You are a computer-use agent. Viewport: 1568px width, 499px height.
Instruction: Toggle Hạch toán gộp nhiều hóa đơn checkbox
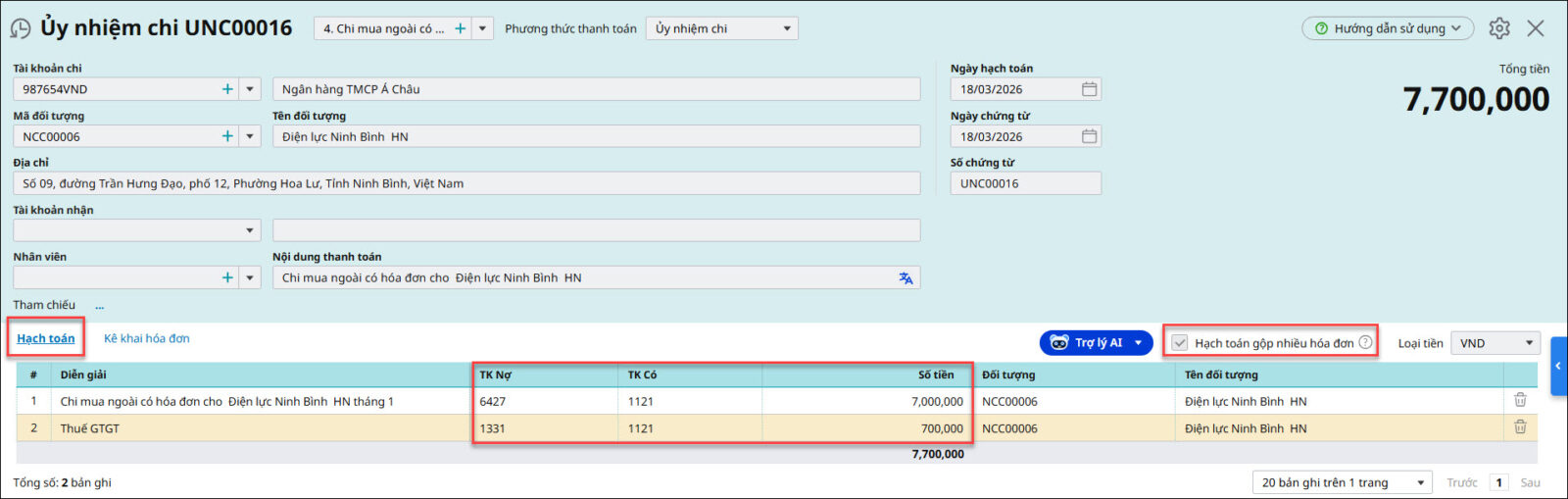click(x=1180, y=343)
